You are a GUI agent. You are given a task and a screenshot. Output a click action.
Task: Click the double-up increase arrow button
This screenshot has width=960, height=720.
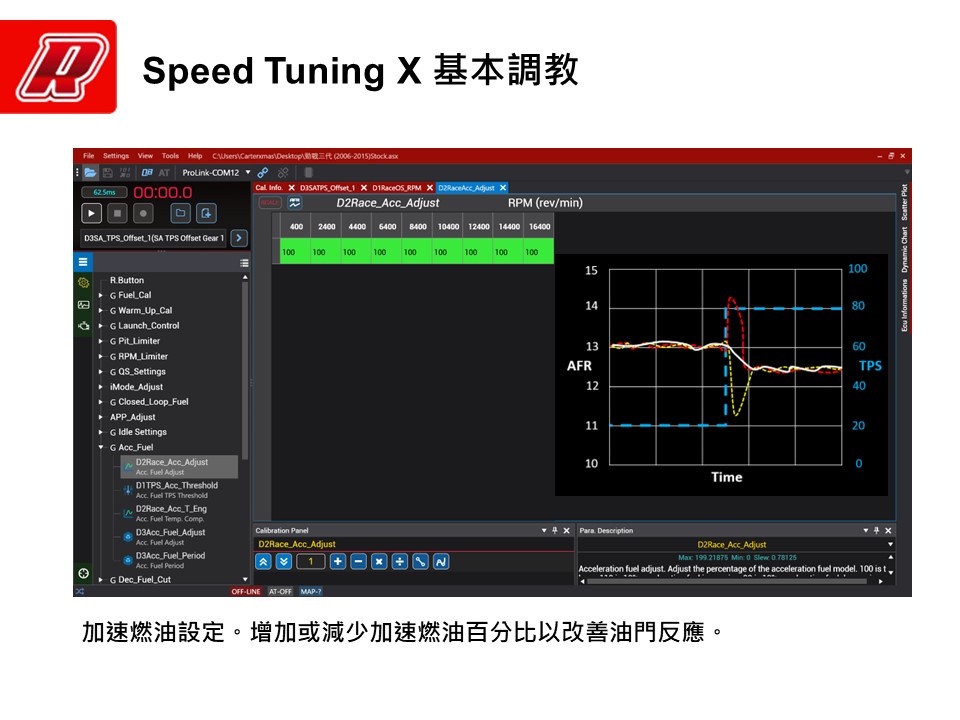263,561
